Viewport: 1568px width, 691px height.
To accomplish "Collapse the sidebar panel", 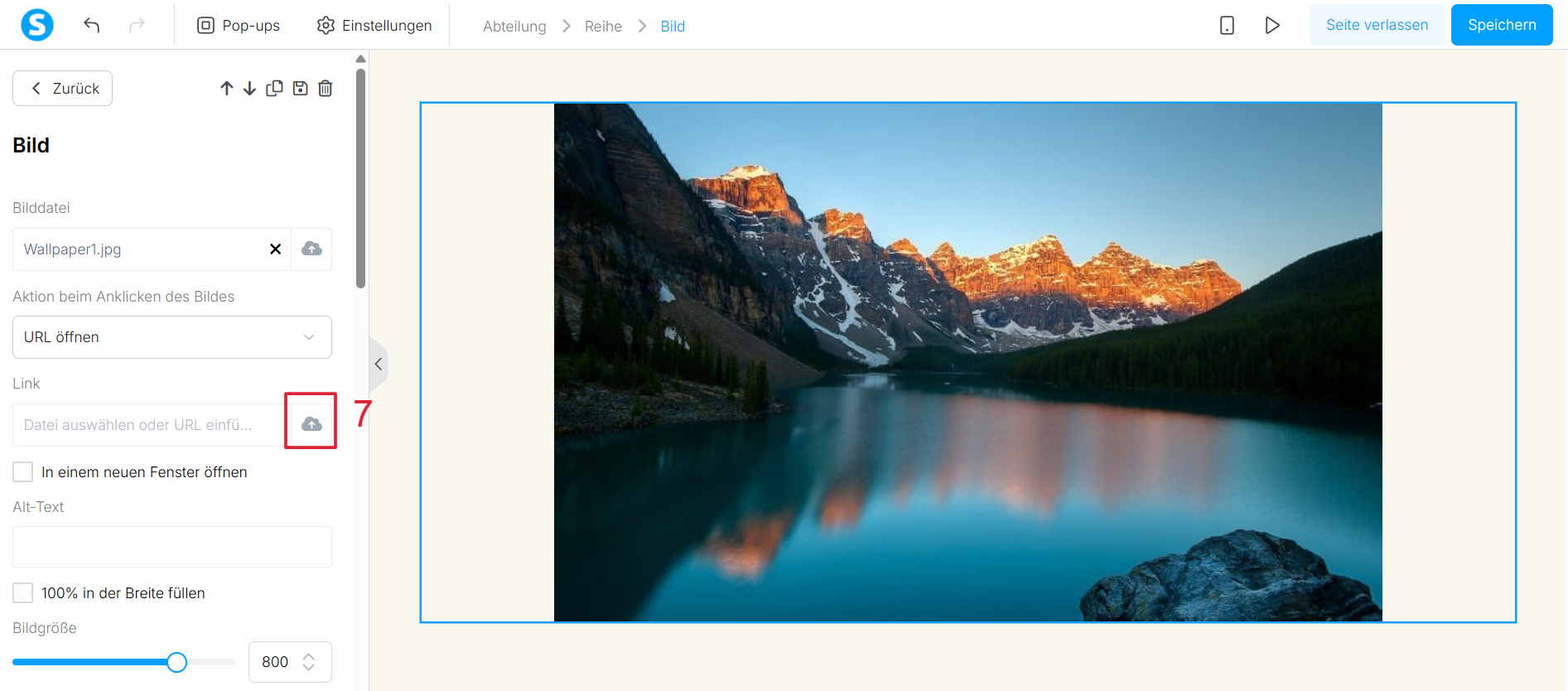I will (378, 364).
